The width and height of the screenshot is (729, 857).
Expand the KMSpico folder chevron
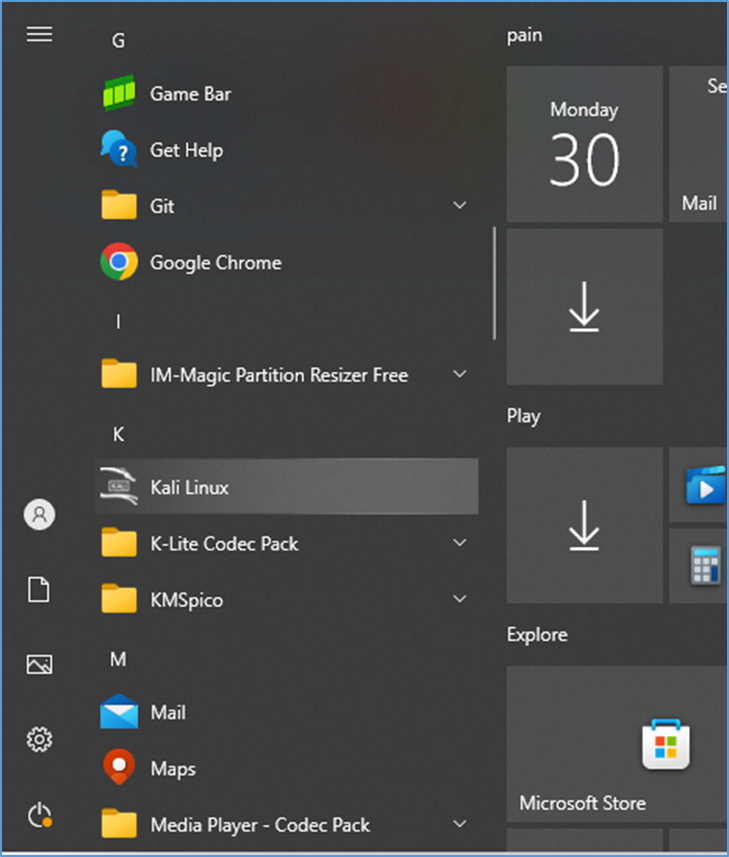pos(460,598)
